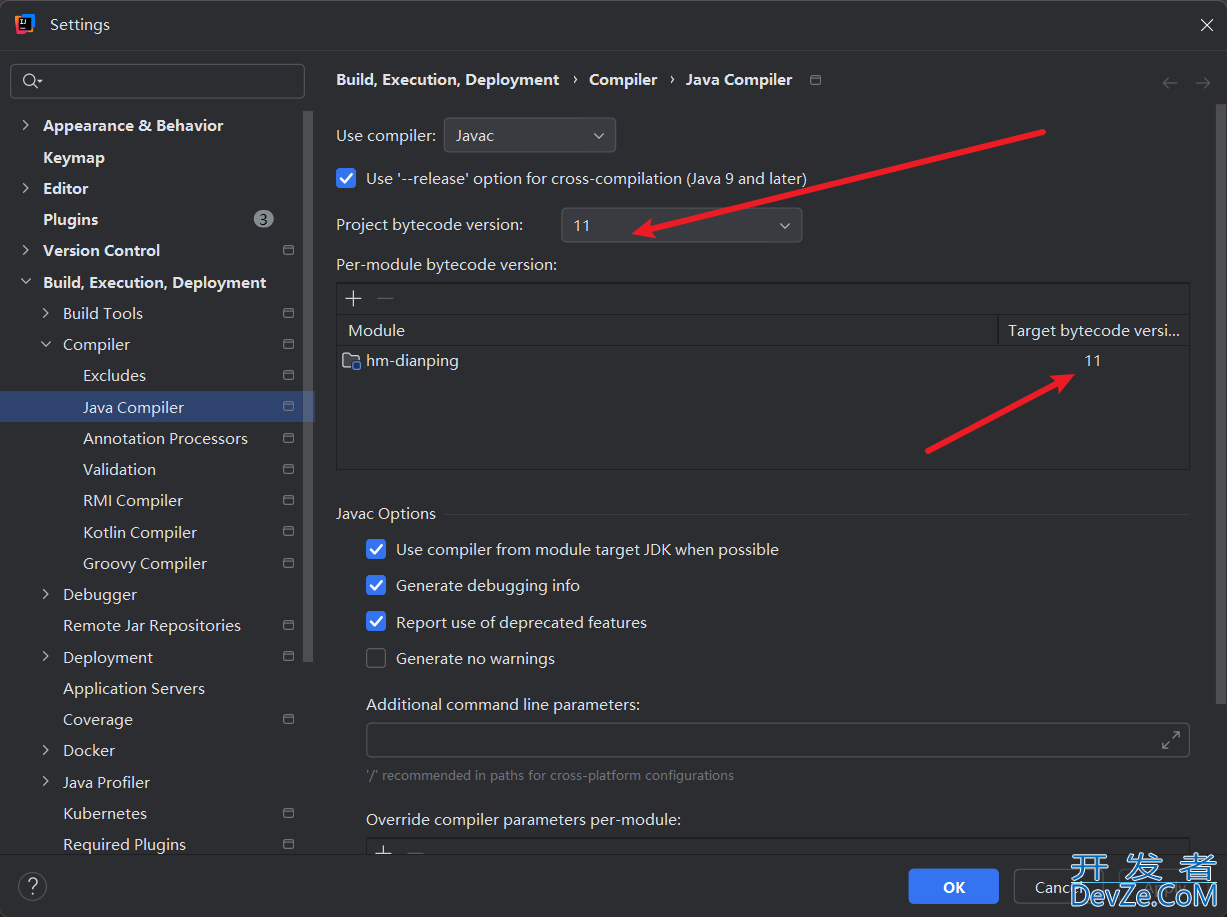Select the hm-dianping module row
Screen dimensions: 1227x917
click(x=763, y=361)
